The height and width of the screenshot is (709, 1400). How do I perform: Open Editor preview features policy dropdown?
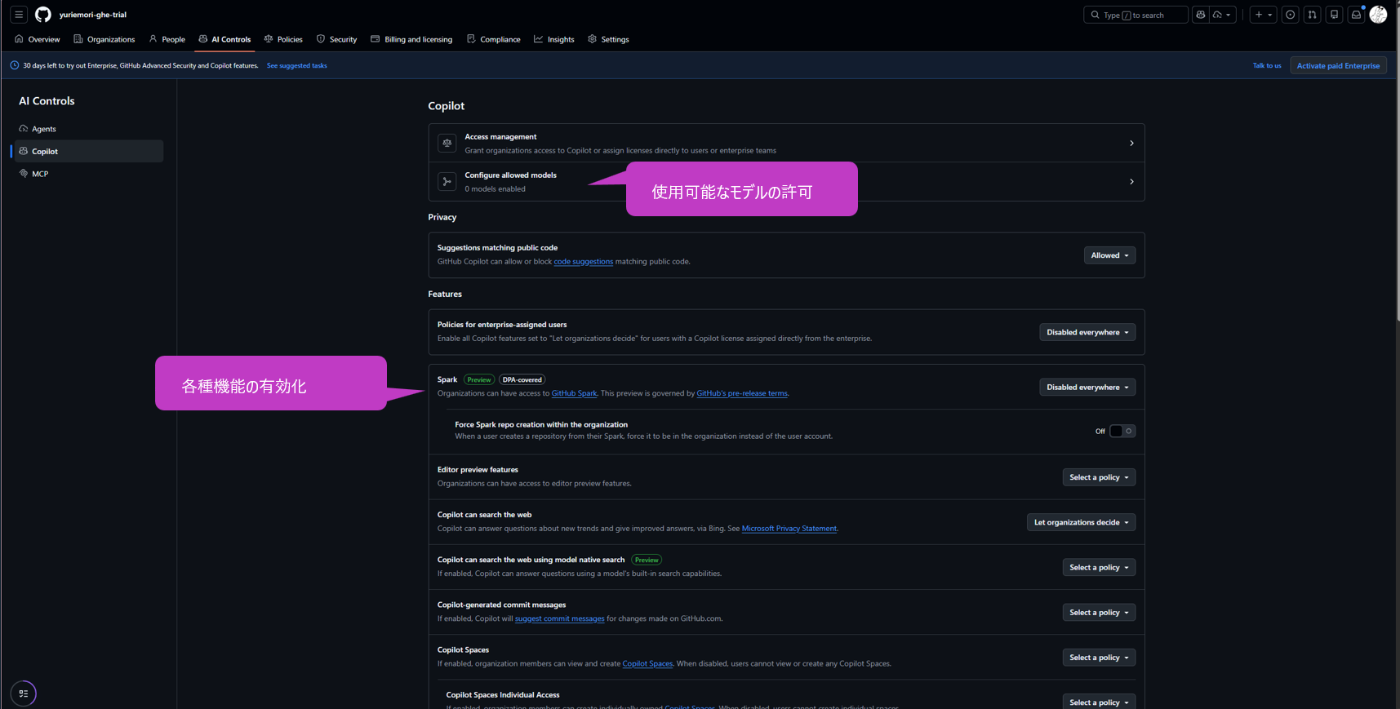pos(1099,477)
